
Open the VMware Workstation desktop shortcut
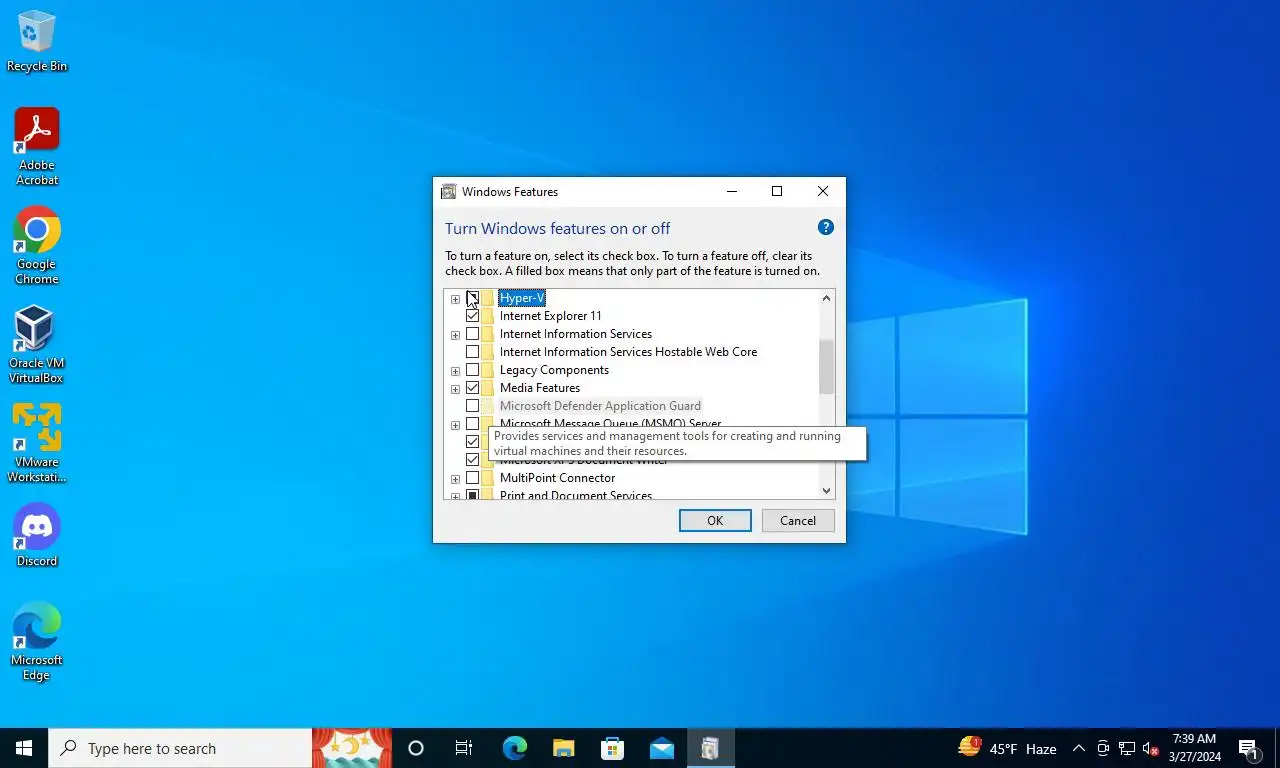pyautogui.click(x=37, y=444)
